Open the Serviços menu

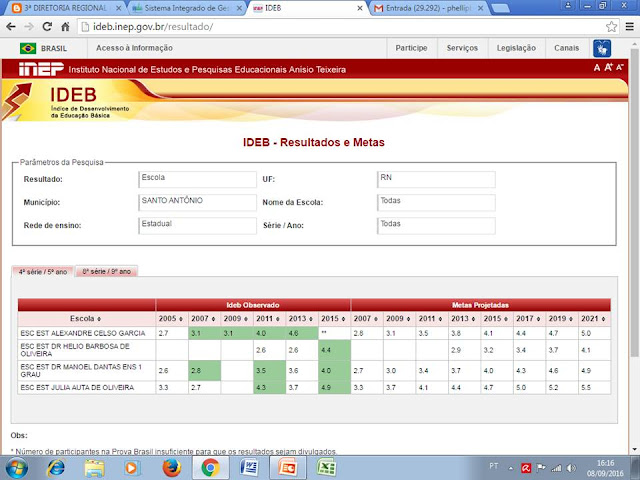point(462,48)
